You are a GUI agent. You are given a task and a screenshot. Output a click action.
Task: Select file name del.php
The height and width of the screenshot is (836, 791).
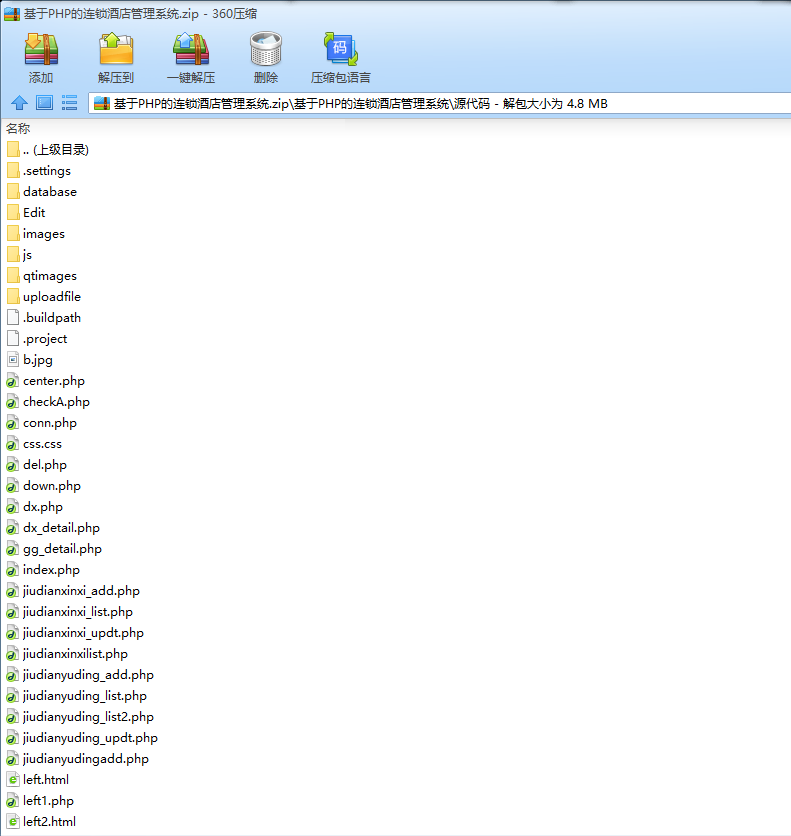click(x=45, y=465)
